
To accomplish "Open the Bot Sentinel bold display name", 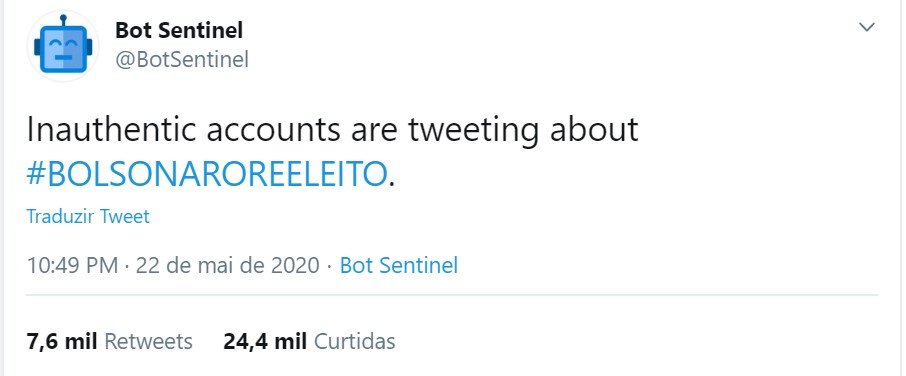I will point(179,30).
